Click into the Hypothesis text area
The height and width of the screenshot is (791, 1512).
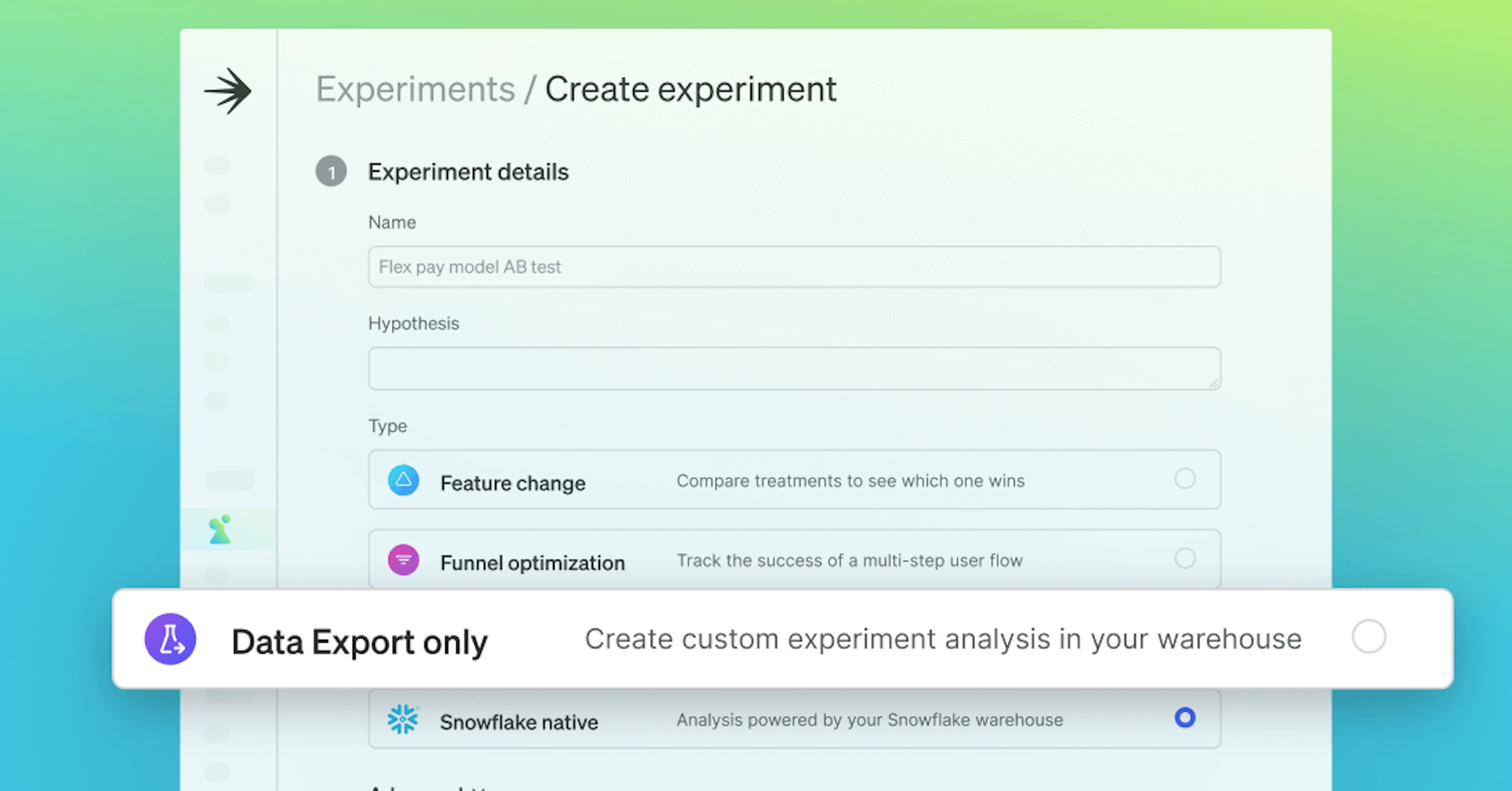(x=794, y=368)
